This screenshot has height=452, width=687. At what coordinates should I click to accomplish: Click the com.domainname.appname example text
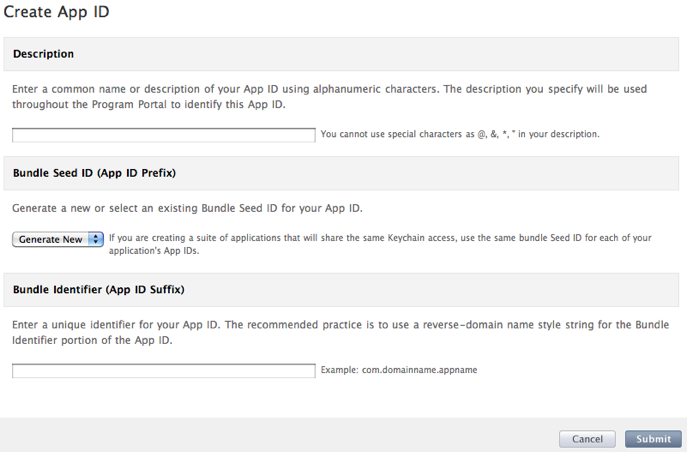pyautogui.click(x=419, y=370)
